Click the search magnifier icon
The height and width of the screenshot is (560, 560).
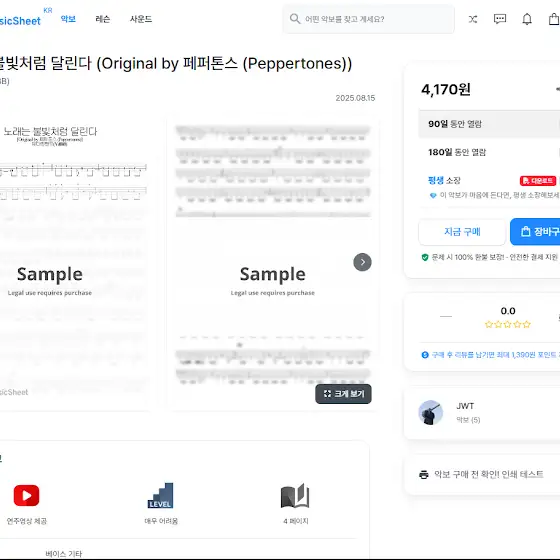click(295, 19)
